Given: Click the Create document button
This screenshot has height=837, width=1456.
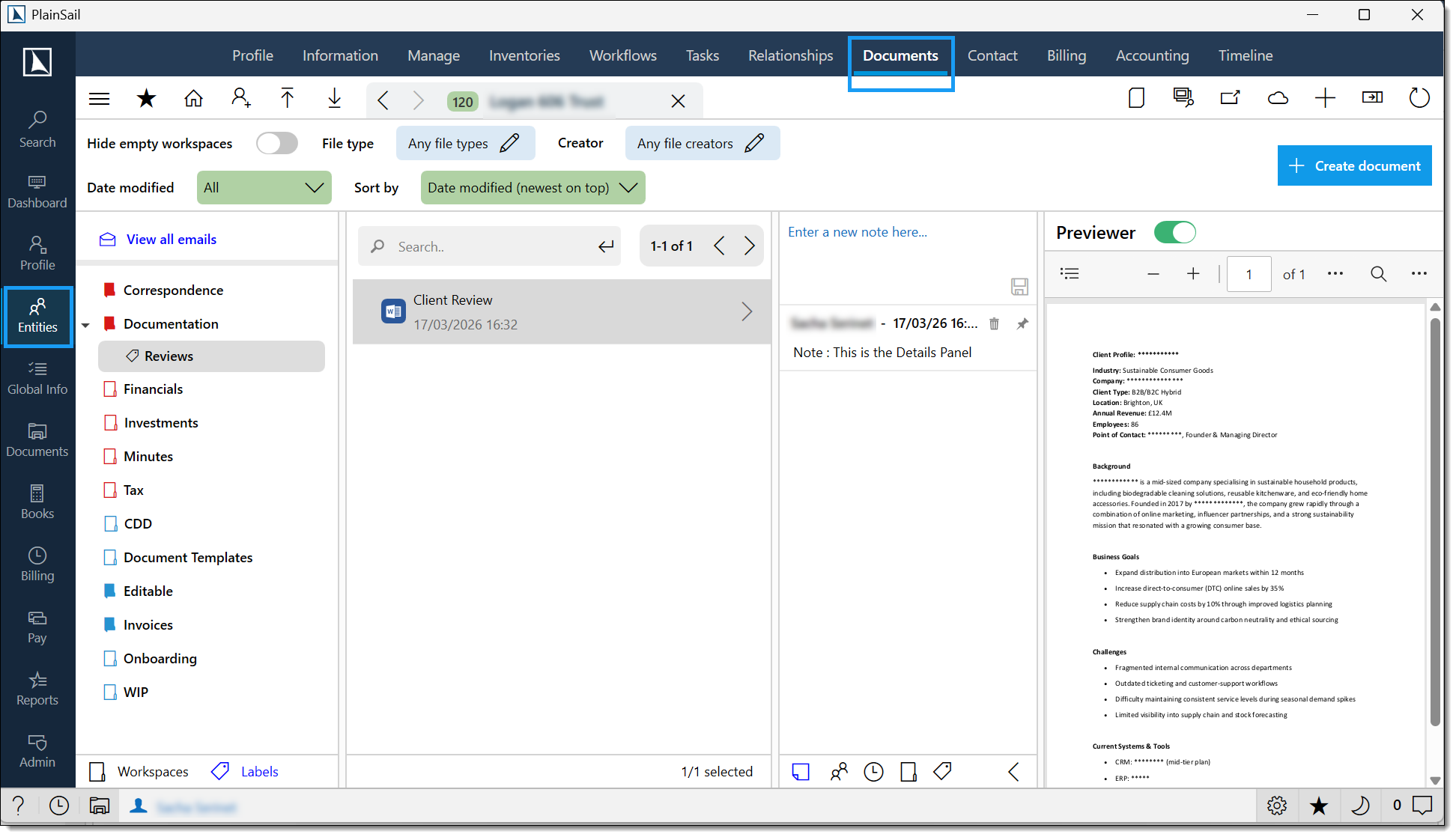Looking at the screenshot, I should pos(1354,165).
